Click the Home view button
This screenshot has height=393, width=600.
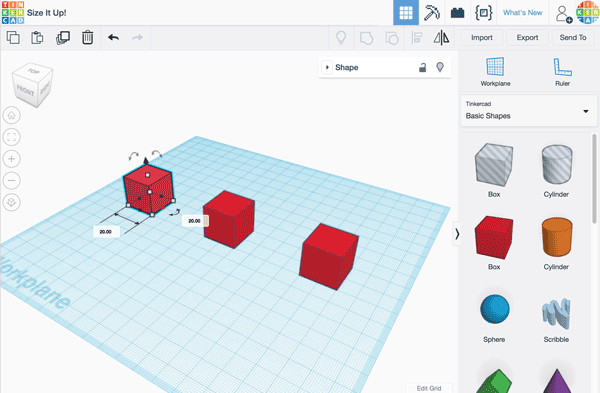11,115
